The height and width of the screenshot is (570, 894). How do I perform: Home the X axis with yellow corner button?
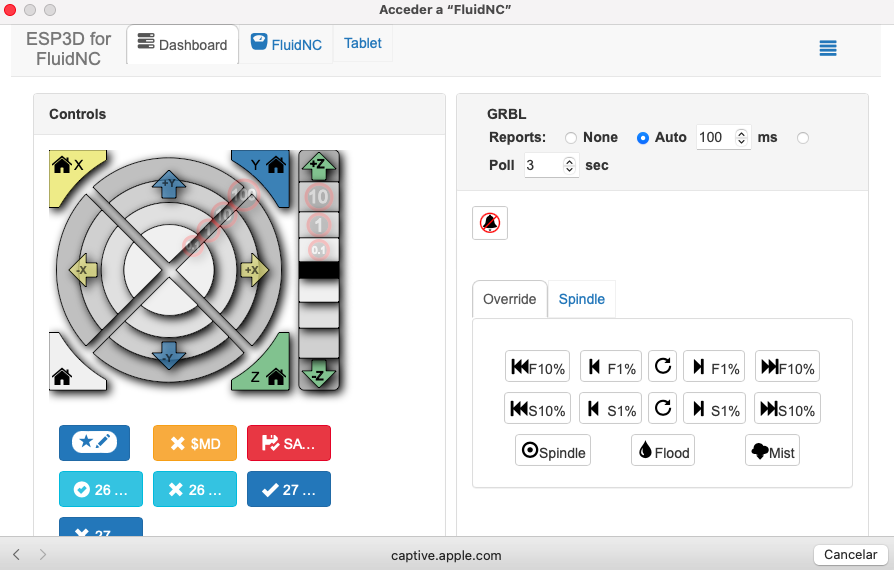[x=68, y=171]
